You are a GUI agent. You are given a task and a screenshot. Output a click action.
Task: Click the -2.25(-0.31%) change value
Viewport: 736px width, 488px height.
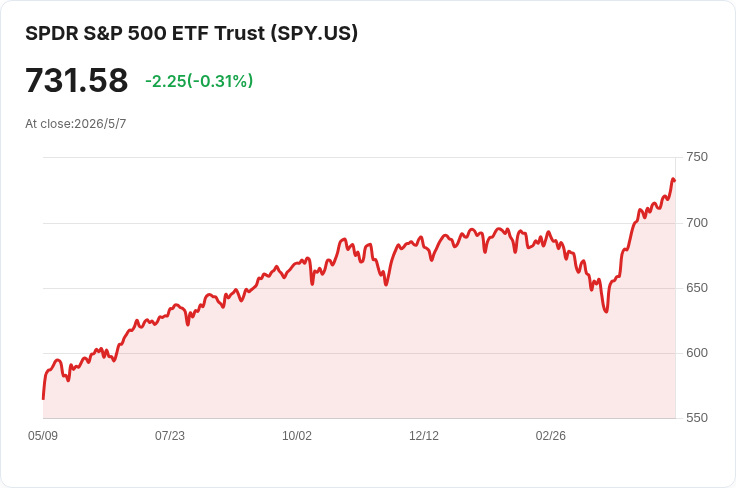[x=199, y=81]
